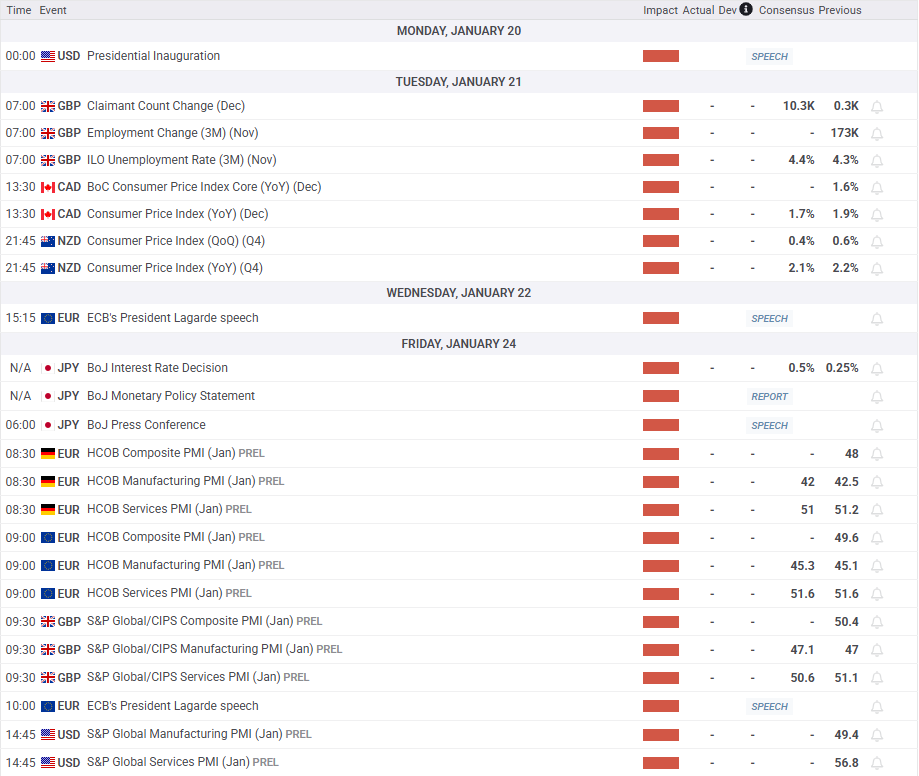Viewport: 919px width, 776px height.
Task: Click red impact bar for Consumer Price Index (YoY) CAD
Action: tap(660, 215)
